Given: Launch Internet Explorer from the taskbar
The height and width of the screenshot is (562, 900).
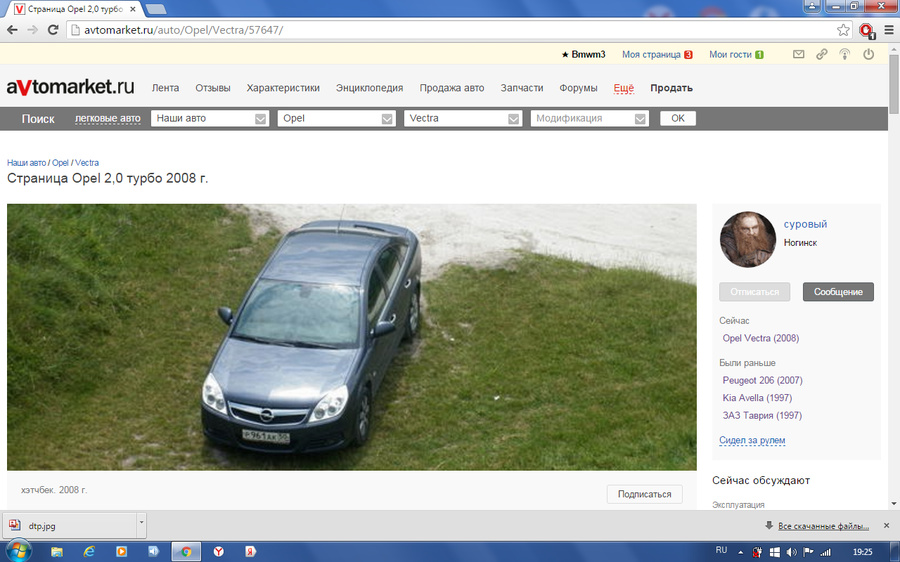Looking at the screenshot, I should 89,552.
